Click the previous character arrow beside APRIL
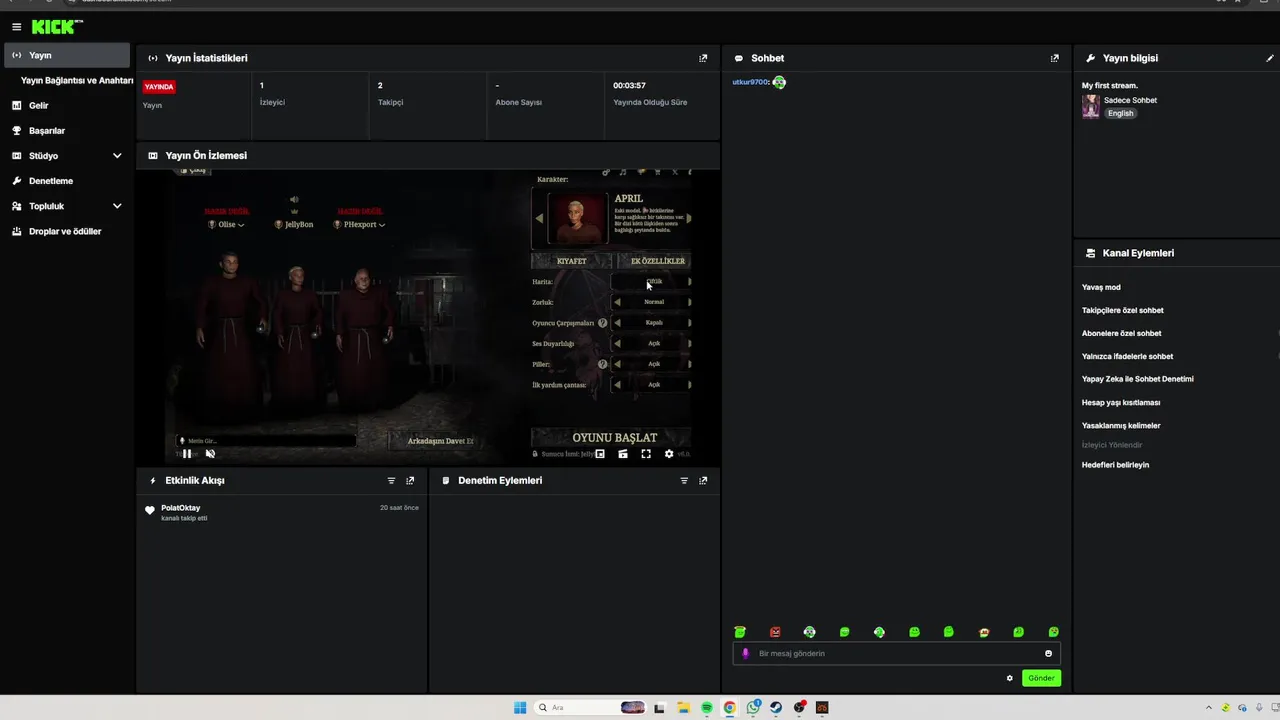The height and width of the screenshot is (720, 1280). pos(539,218)
